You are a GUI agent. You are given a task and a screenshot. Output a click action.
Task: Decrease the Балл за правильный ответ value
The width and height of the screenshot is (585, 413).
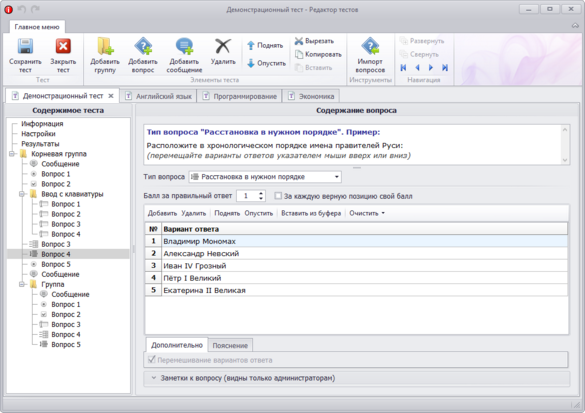click(261, 198)
